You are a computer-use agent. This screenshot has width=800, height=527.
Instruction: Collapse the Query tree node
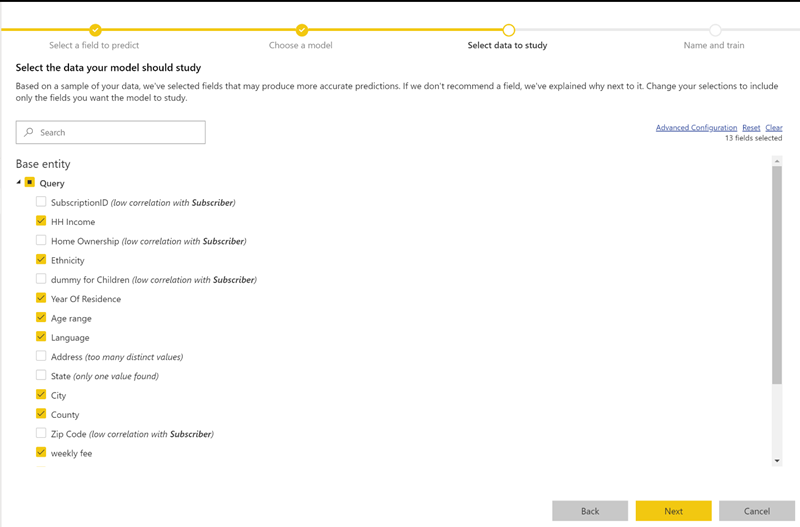18,183
